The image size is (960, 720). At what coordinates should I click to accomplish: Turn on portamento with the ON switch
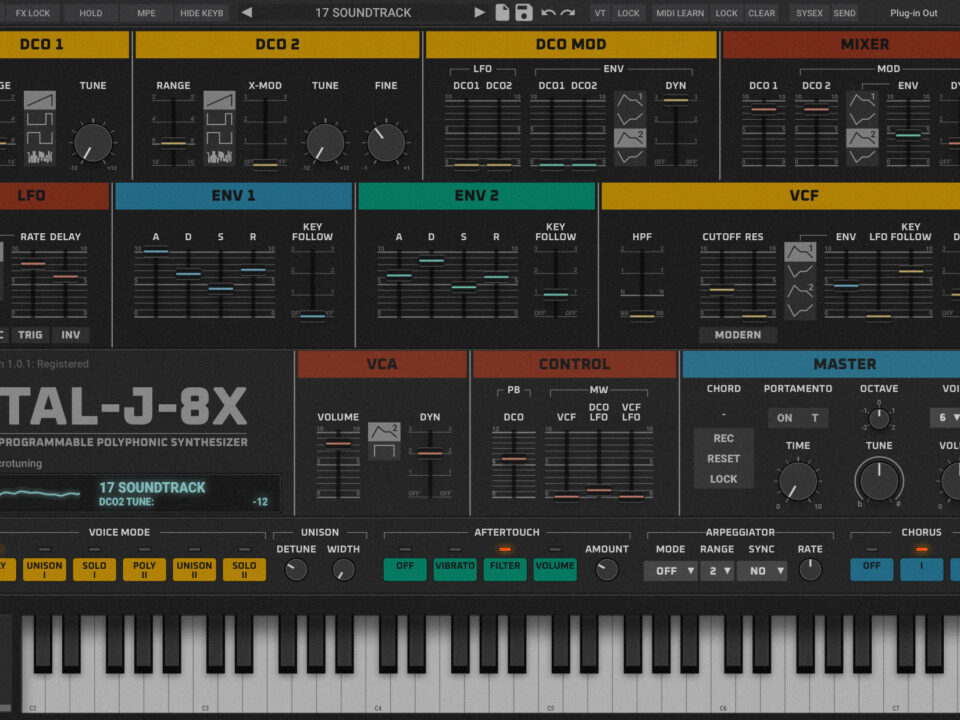(785, 418)
